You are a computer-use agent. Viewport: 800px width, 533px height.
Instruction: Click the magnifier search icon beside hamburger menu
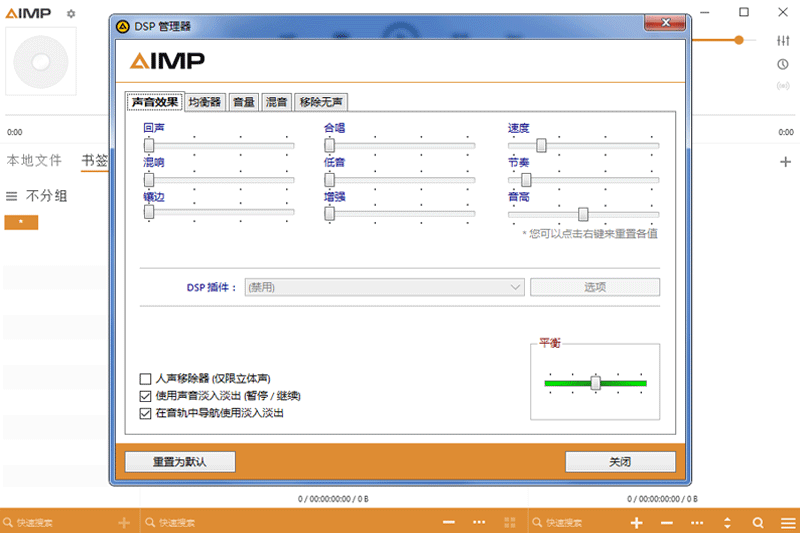758,523
